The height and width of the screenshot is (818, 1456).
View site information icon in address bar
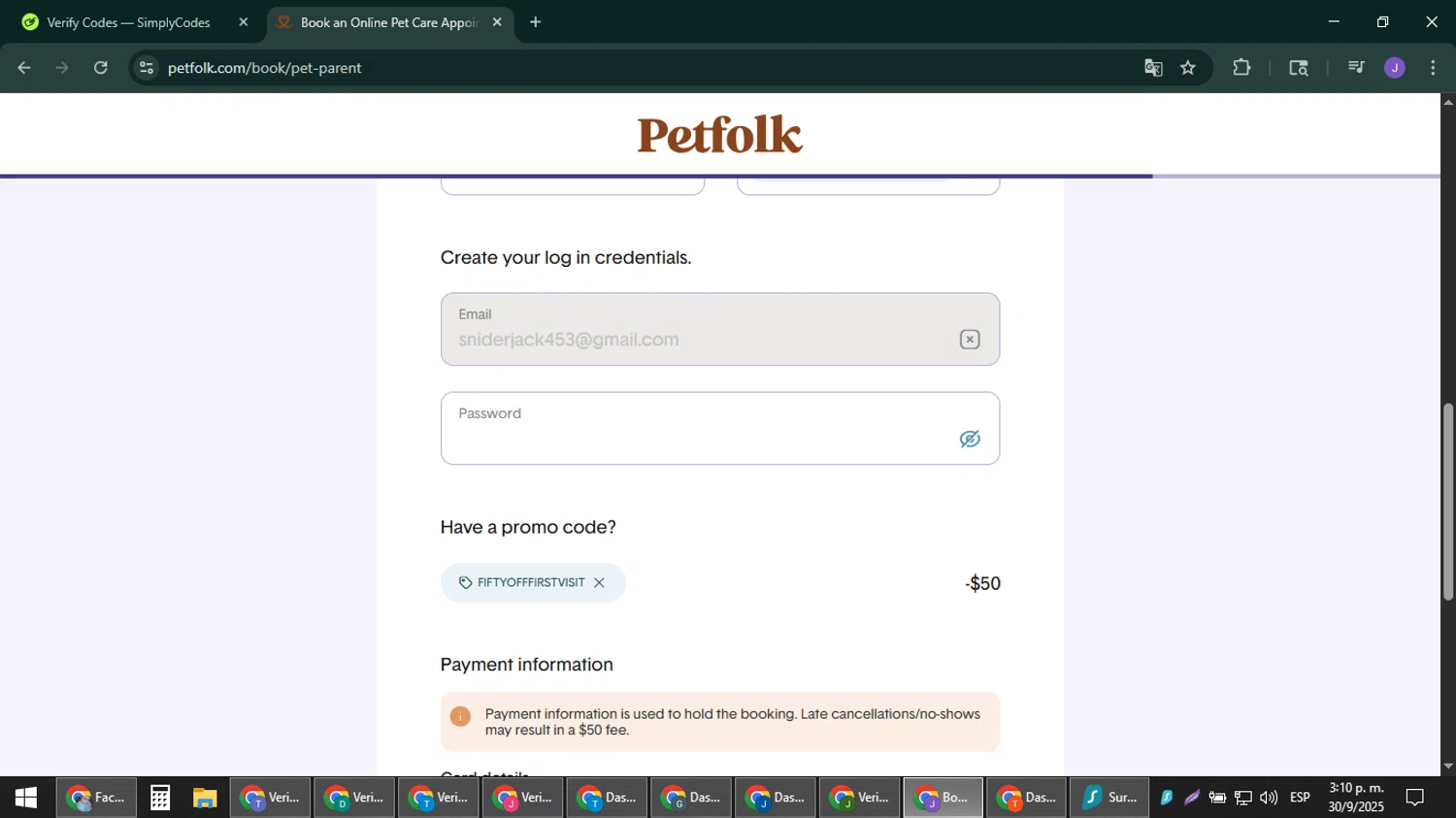tap(147, 68)
